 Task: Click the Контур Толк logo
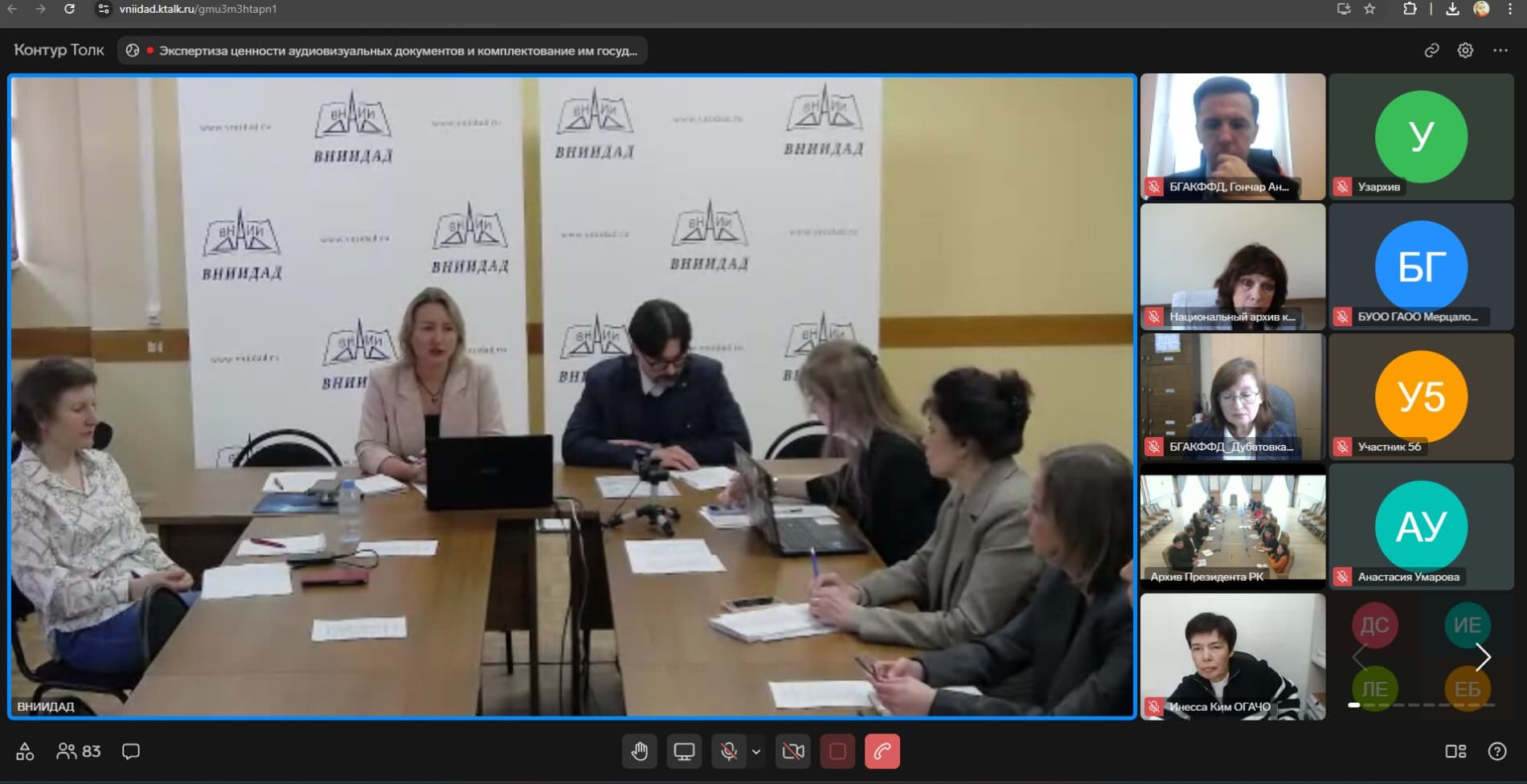[59, 50]
